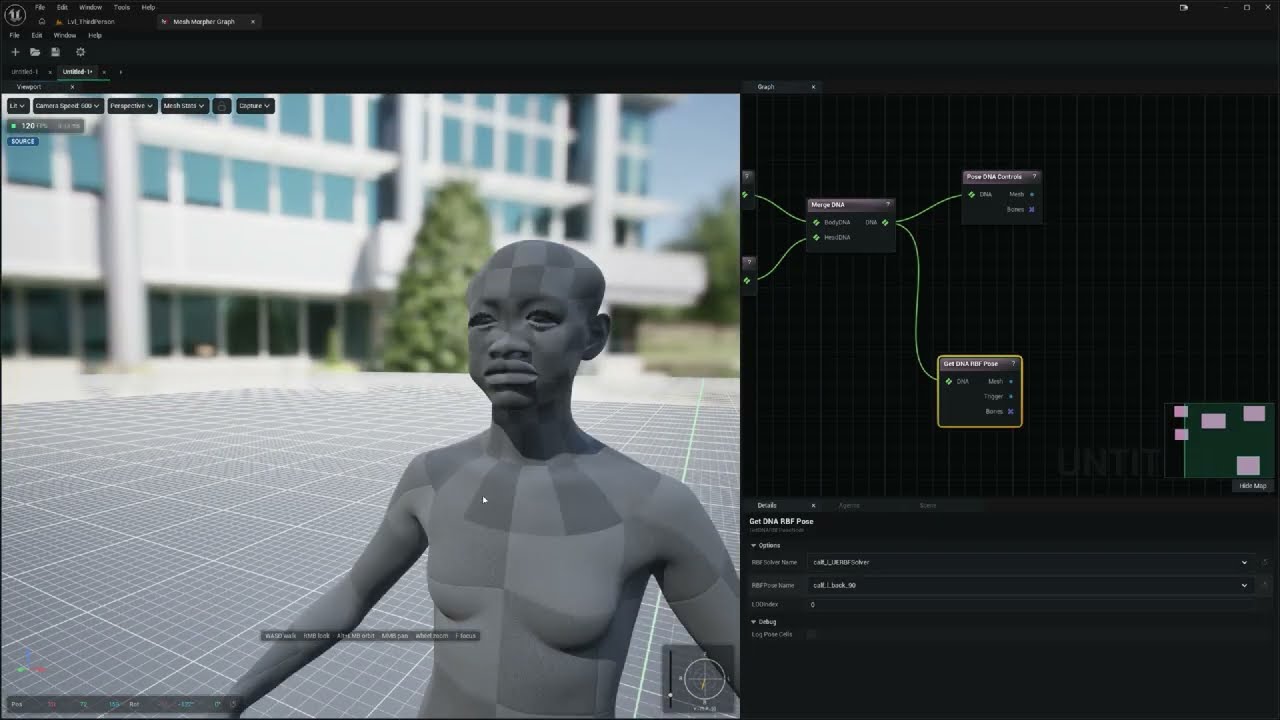Click the Hide Map button
This screenshot has width=1280, height=720.
(x=1252, y=486)
